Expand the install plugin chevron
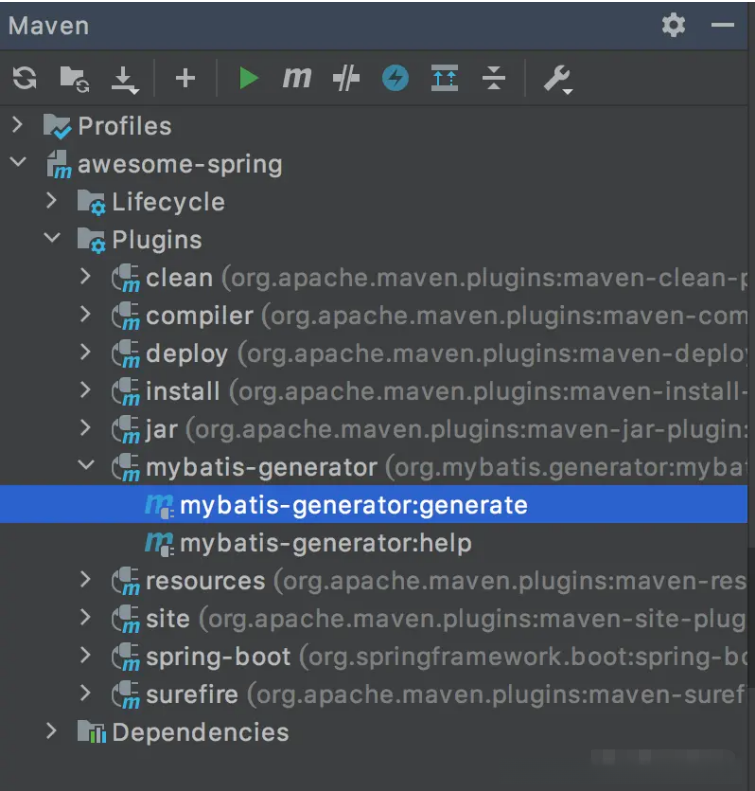755x791 pixels. coord(86,390)
